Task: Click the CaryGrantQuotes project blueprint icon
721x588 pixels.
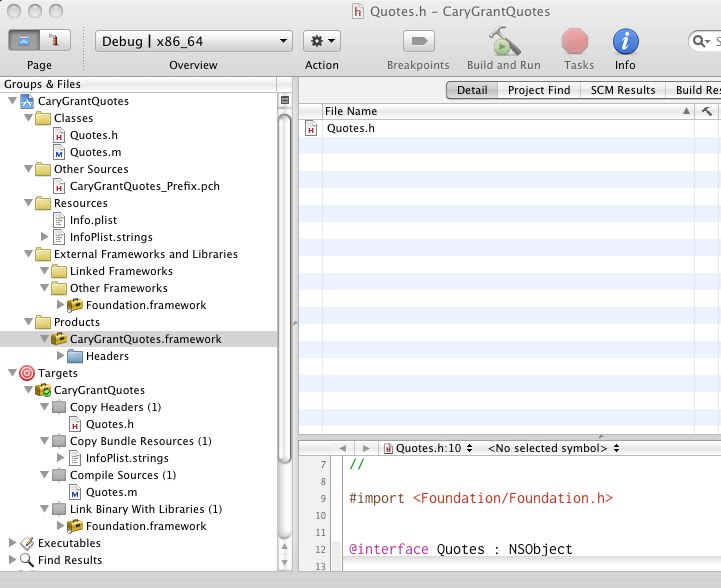Action: click(27, 101)
